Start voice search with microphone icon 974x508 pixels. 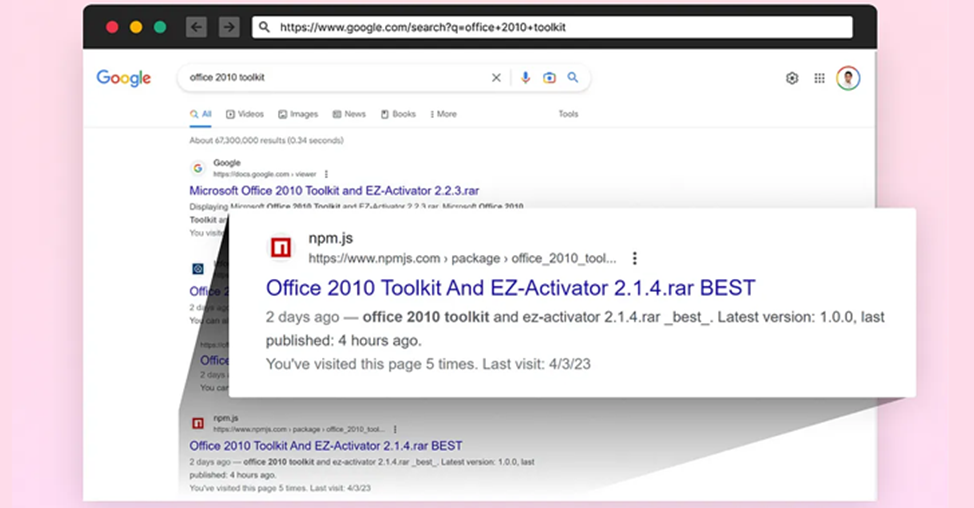coord(526,78)
